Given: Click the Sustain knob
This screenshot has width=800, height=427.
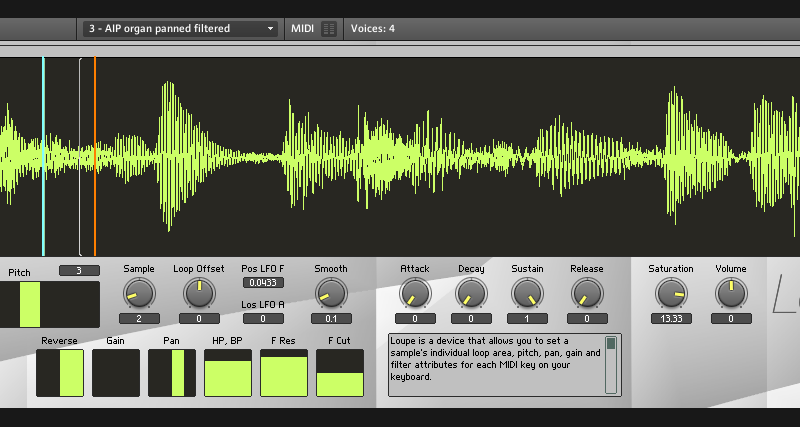Looking at the screenshot, I should click(528, 293).
